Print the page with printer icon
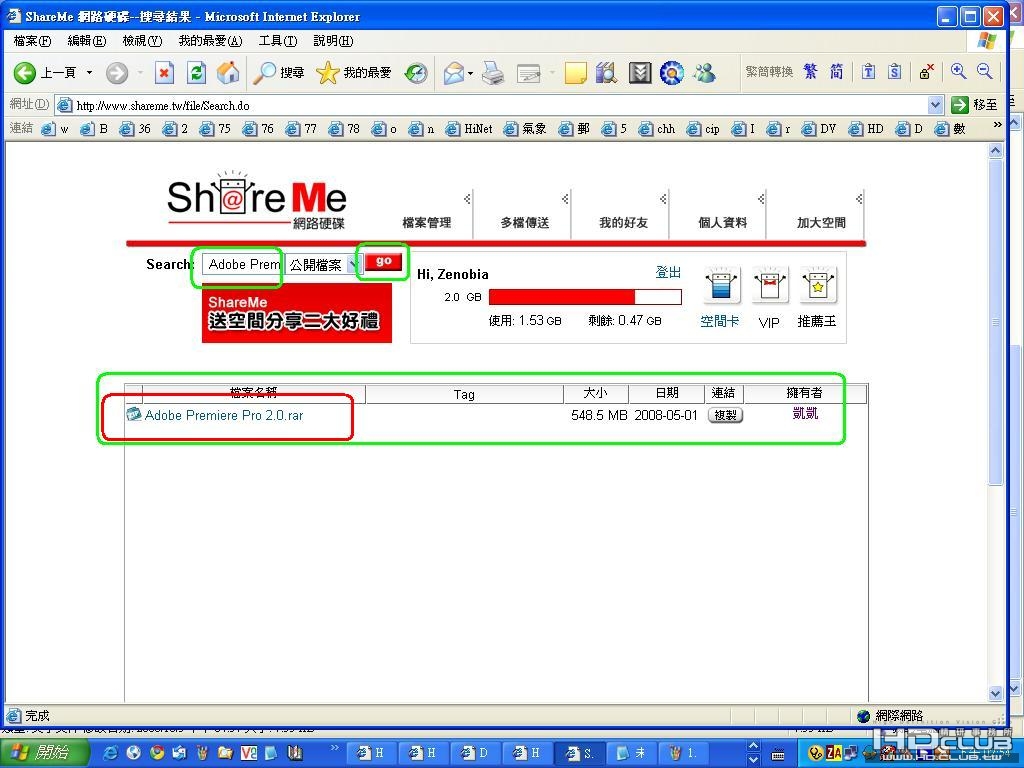 [493, 72]
